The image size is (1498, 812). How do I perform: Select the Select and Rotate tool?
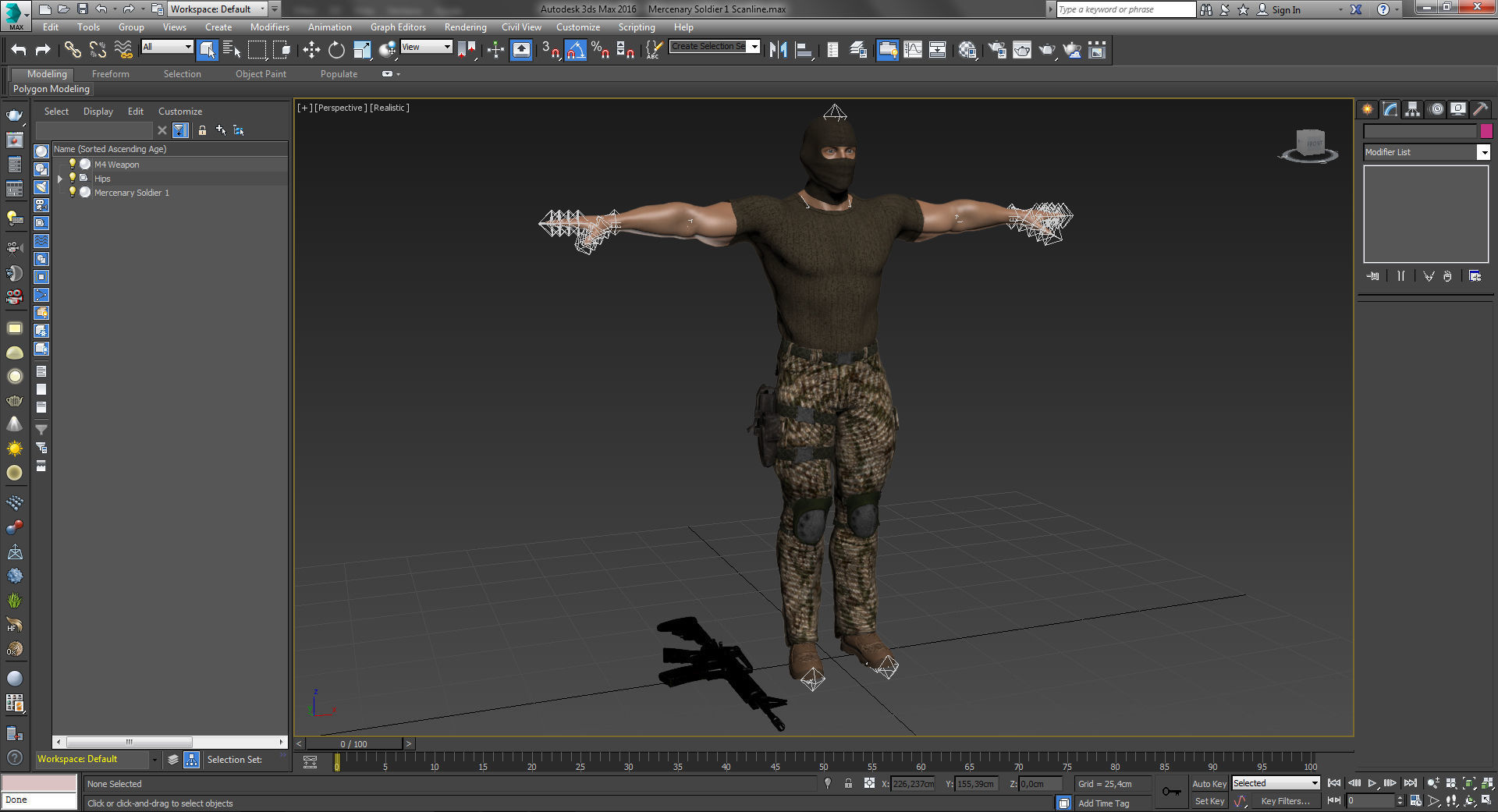point(336,50)
